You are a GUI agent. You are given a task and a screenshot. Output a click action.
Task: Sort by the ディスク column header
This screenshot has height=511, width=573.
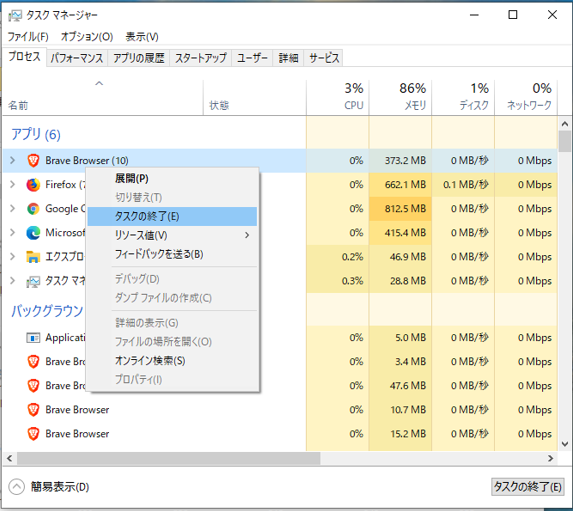[463, 97]
